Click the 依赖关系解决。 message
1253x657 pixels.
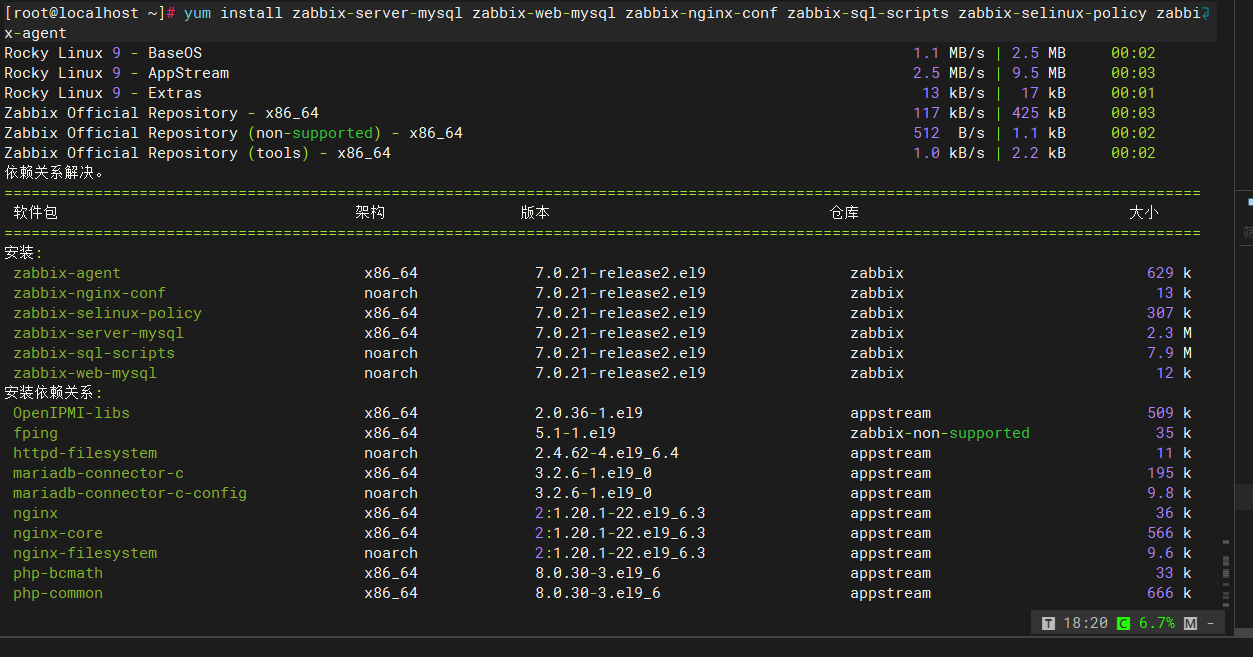tap(54, 172)
